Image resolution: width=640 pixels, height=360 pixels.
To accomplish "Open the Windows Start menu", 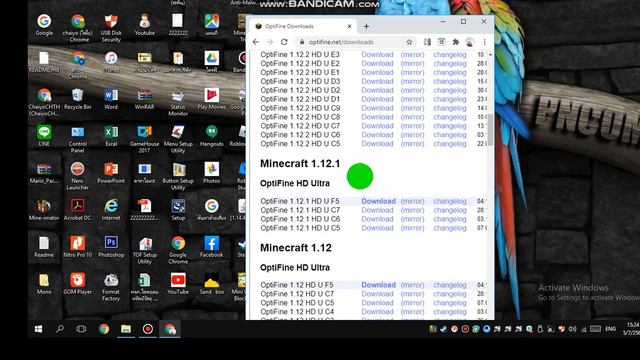I will click(x=38, y=329).
